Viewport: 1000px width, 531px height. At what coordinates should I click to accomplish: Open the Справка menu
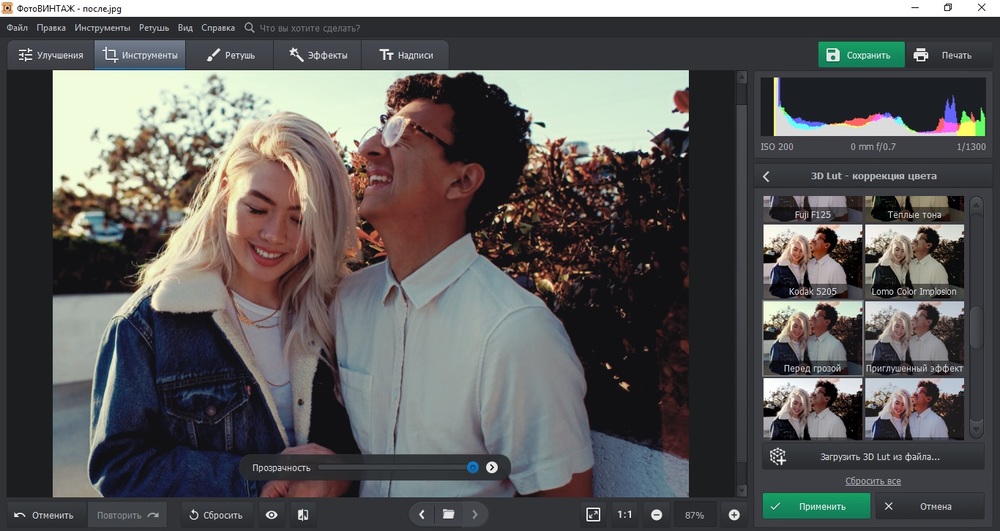(x=218, y=28)
